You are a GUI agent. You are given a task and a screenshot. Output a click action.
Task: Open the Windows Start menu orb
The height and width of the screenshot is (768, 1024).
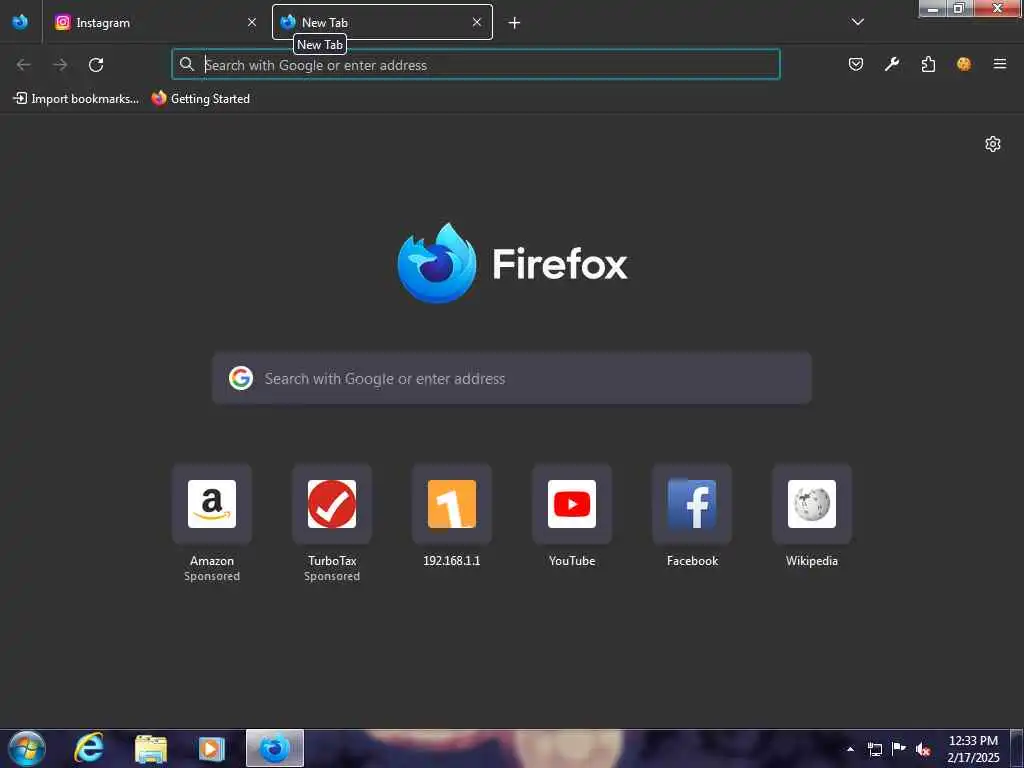27,748
